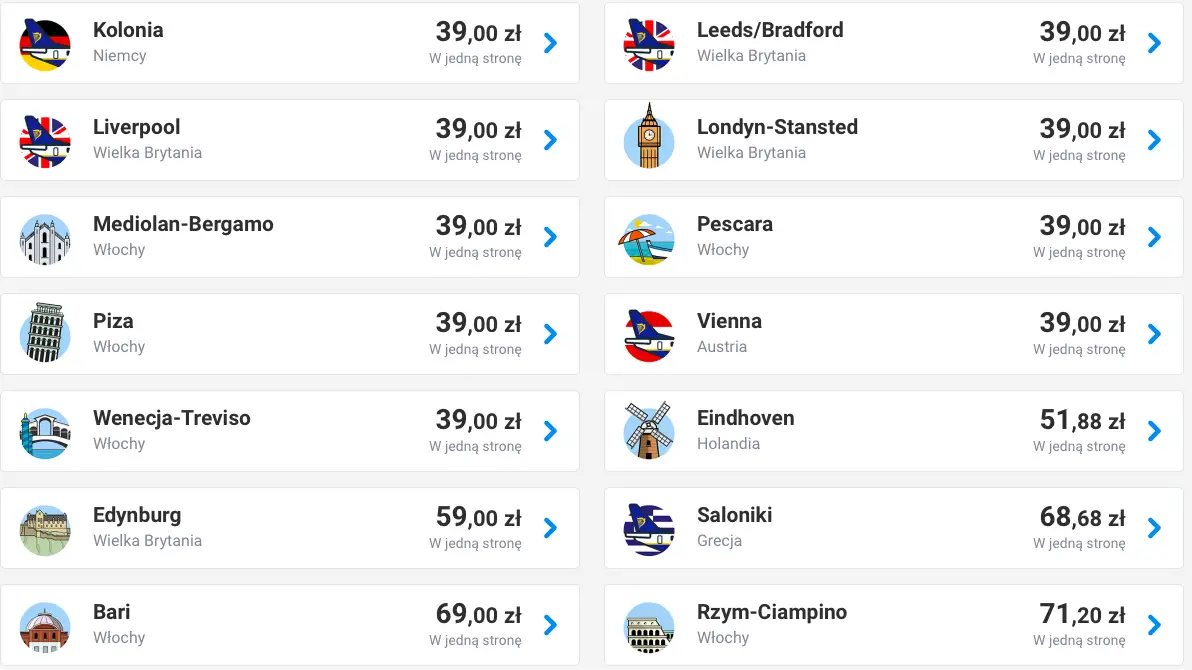This screenshot has height=670, width=1192.
Task: Select the Kolonia destination name
Action: pyautogui.click(x=128, y=30)
